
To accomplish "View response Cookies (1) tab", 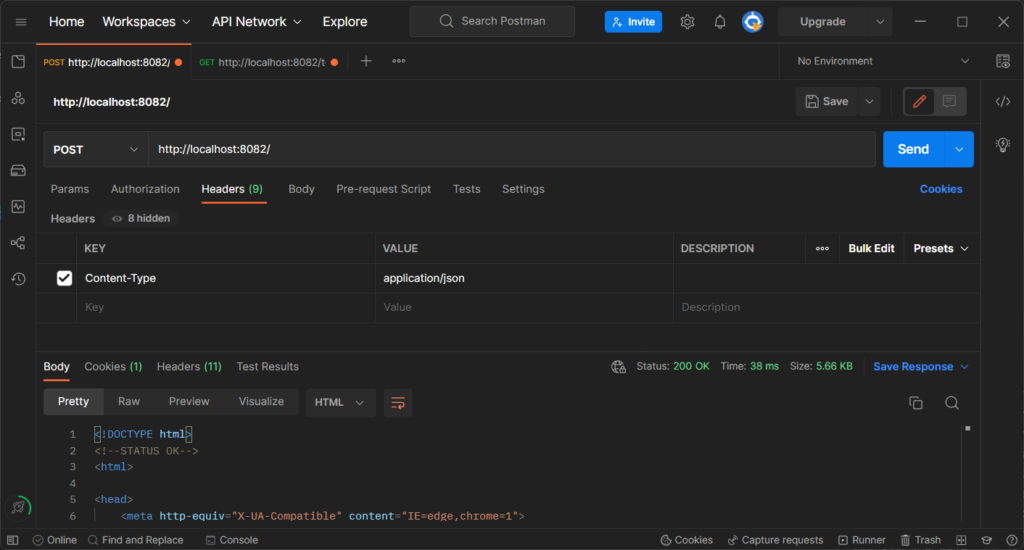I will (x=113, y=366).
